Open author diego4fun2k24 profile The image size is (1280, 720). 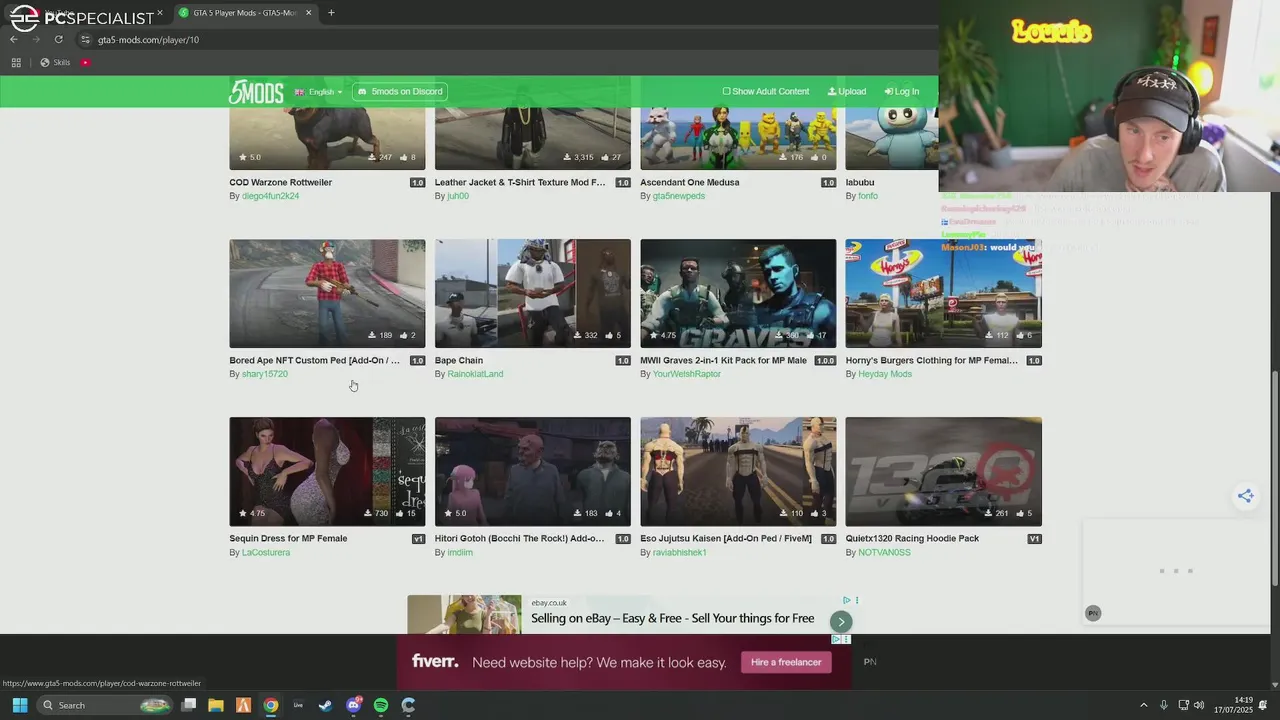(x=270, y=196)
